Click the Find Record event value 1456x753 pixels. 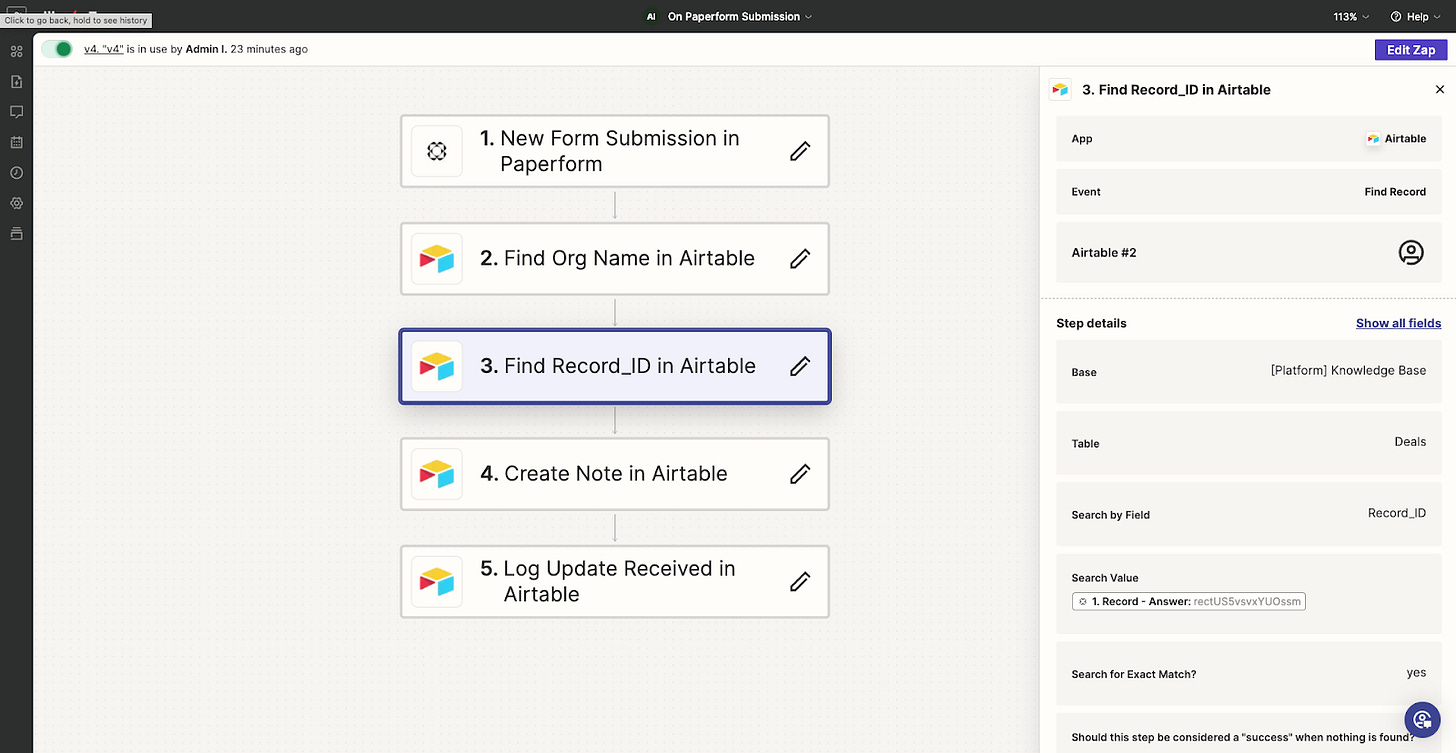tap(1395, 192)
